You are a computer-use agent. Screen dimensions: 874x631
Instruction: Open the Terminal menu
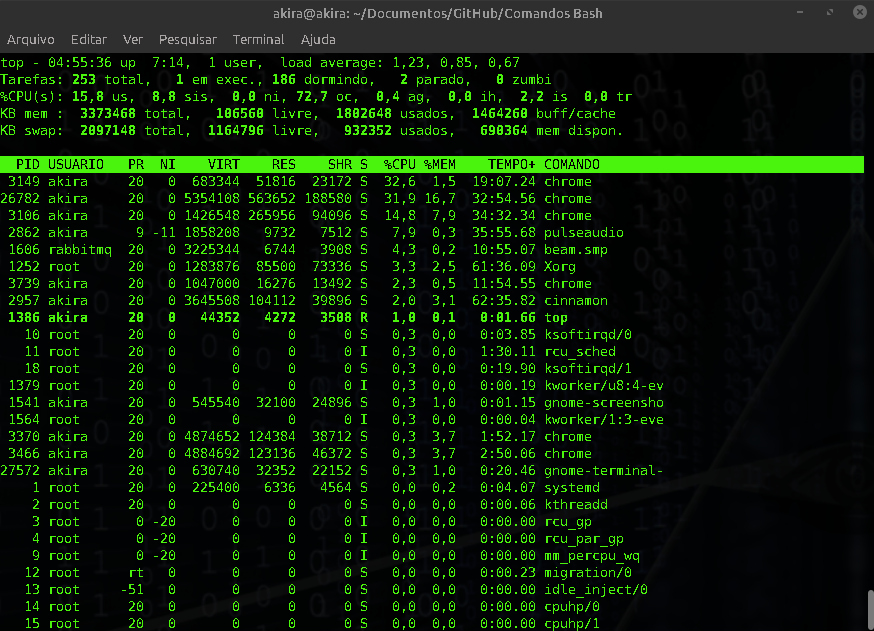(258, 40)
